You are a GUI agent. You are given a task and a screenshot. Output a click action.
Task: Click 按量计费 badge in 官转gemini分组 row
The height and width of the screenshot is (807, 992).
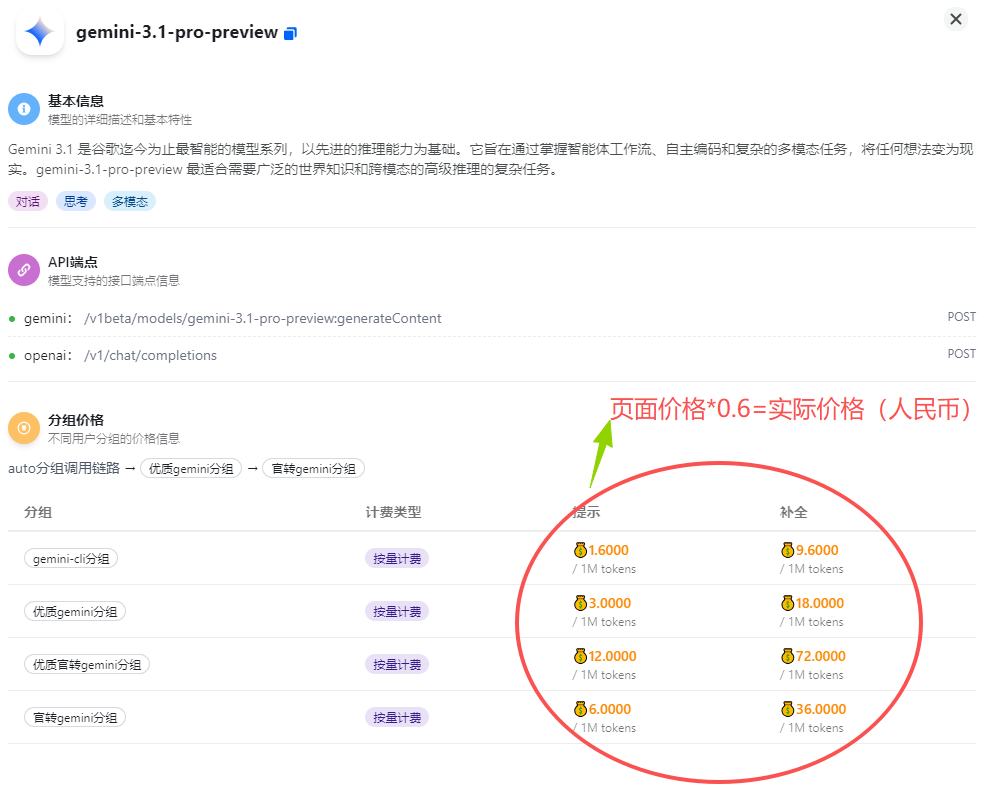tap(397, 718)
